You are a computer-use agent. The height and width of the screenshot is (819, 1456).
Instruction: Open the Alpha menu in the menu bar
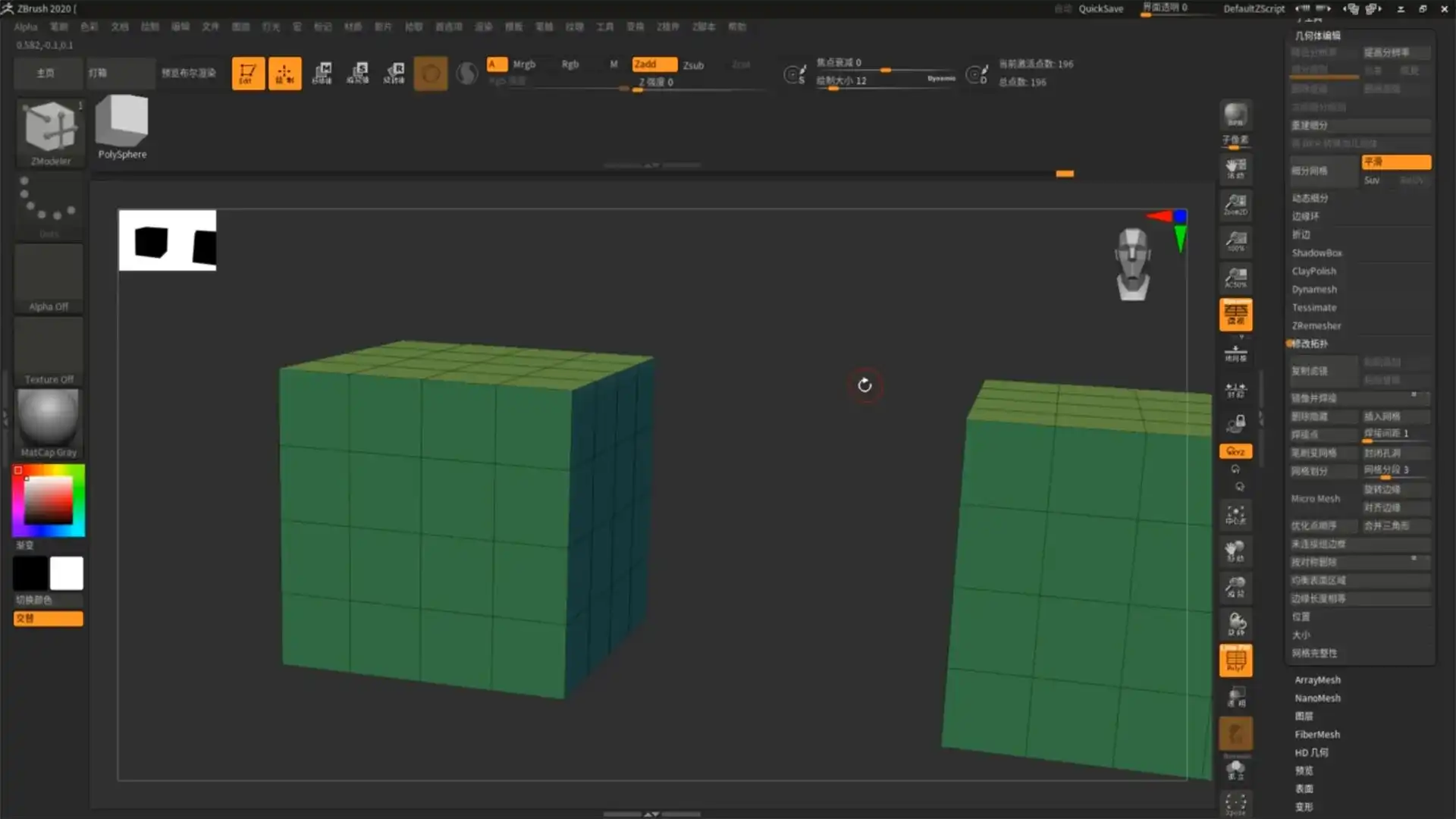click(25, 26)
